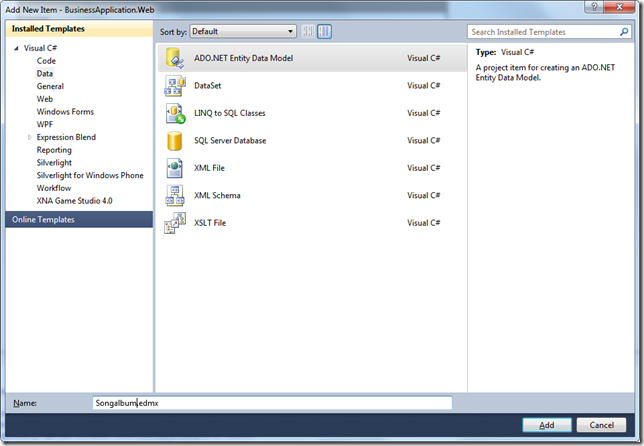
Task: Select the Data category
Action: pos(45,74)
